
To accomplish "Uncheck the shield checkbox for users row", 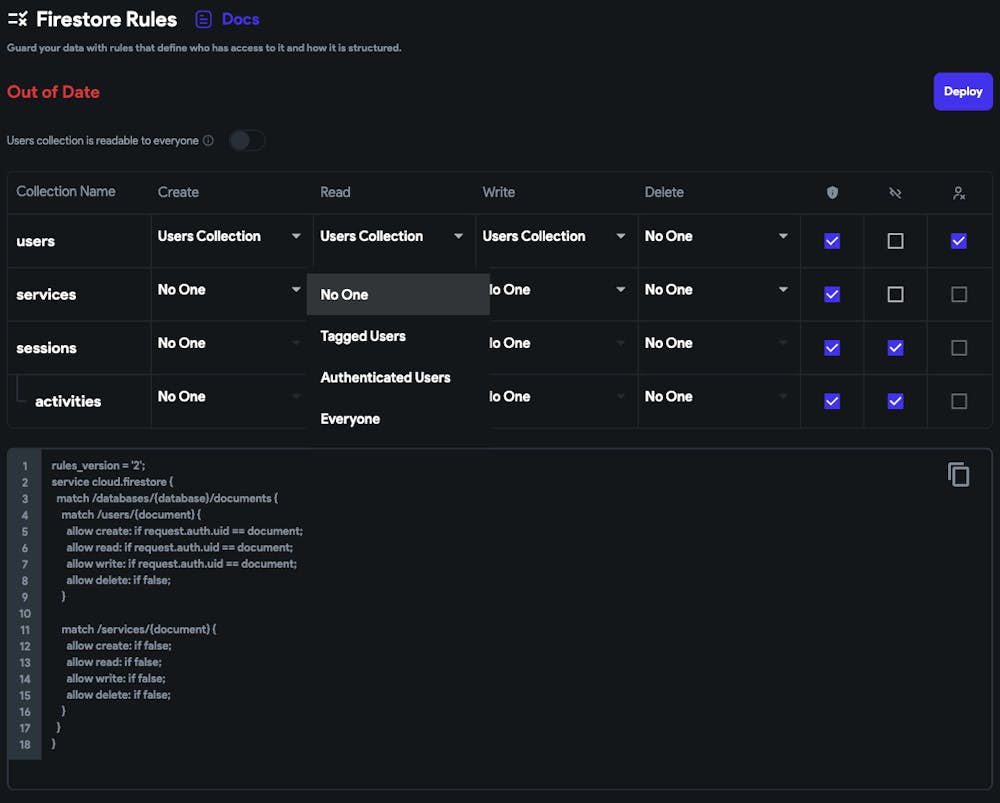I will pos(832,241).
